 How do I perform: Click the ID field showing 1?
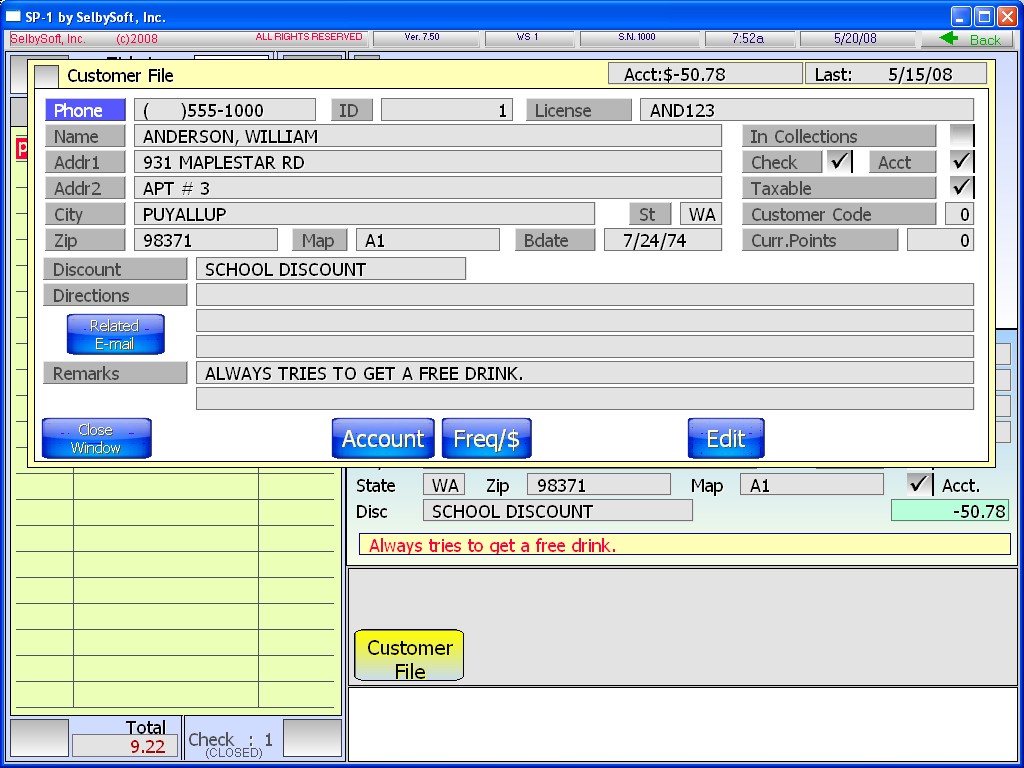click(x=447, y=110)
